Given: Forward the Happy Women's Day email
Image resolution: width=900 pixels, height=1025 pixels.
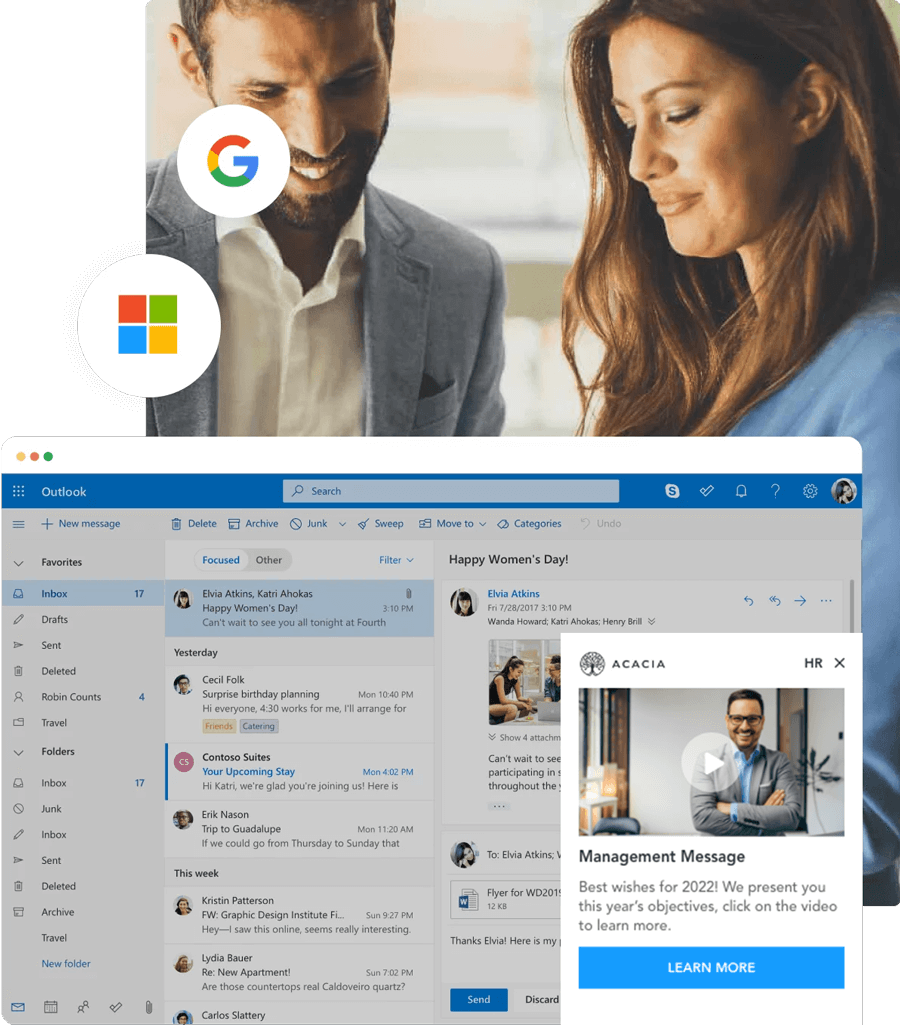Looking at the screenshot, I should (800, 601).
